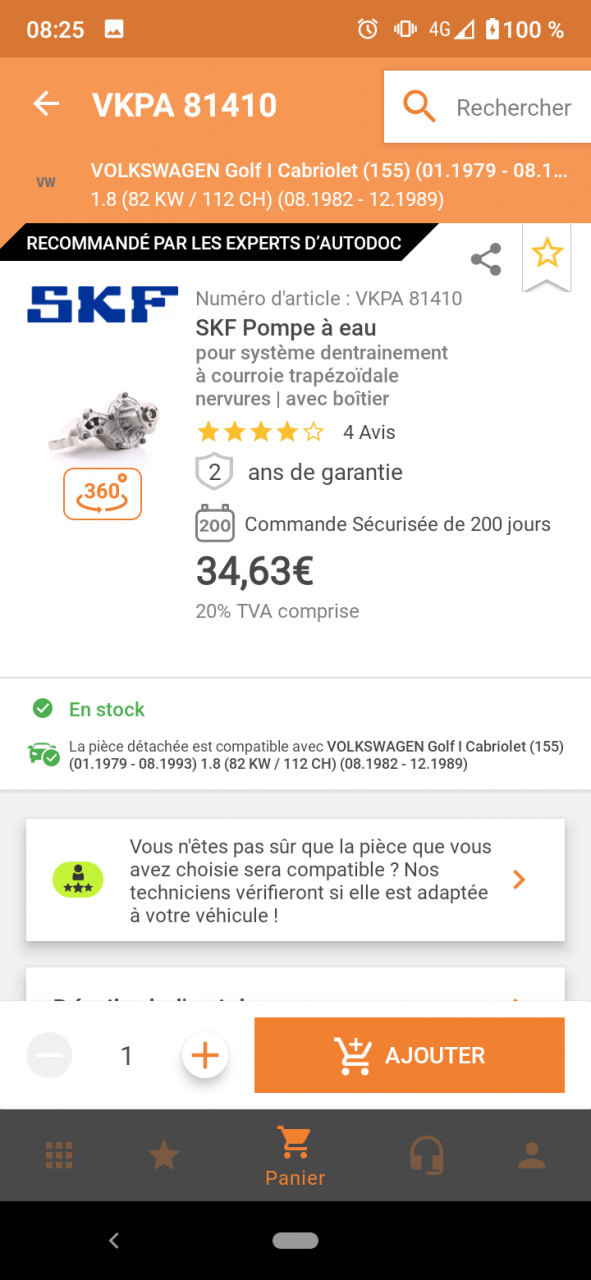Increase quantity with the plus button
591x1280 pixels.
pos(205,1055)
